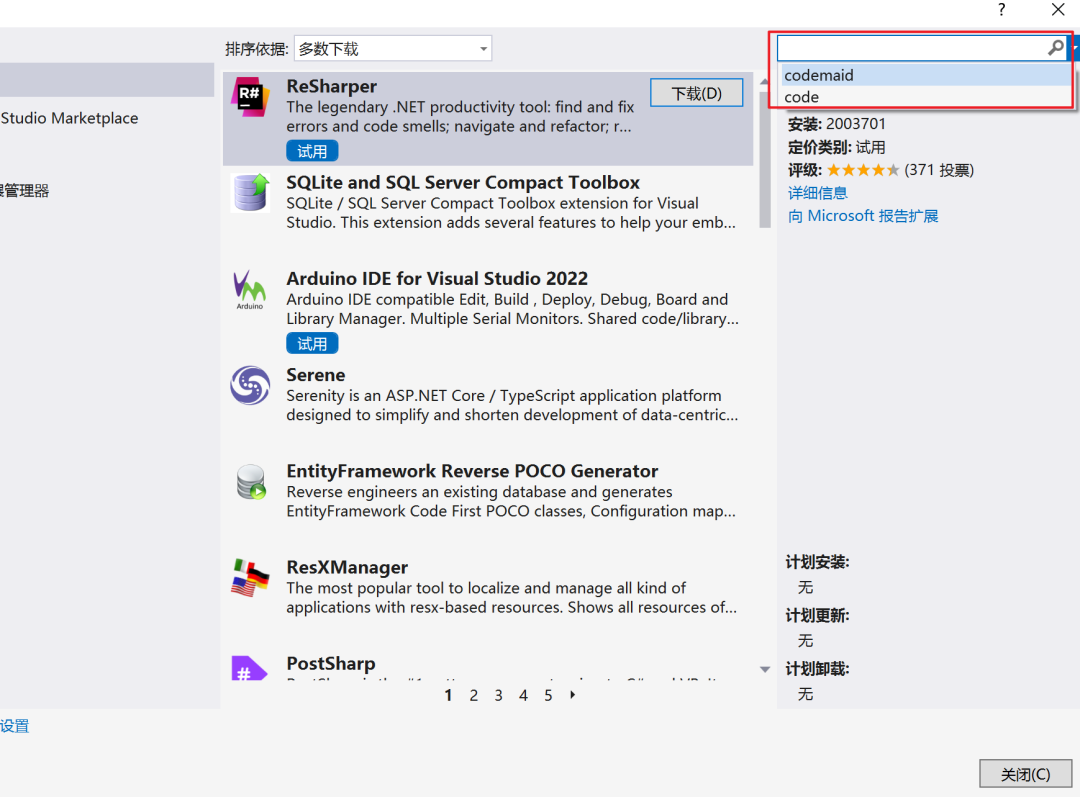Image resolution: width=1080 pixels, height=797 pixels.
Task: Click scroll-up arrow of extension list
Action: [764, 81]
